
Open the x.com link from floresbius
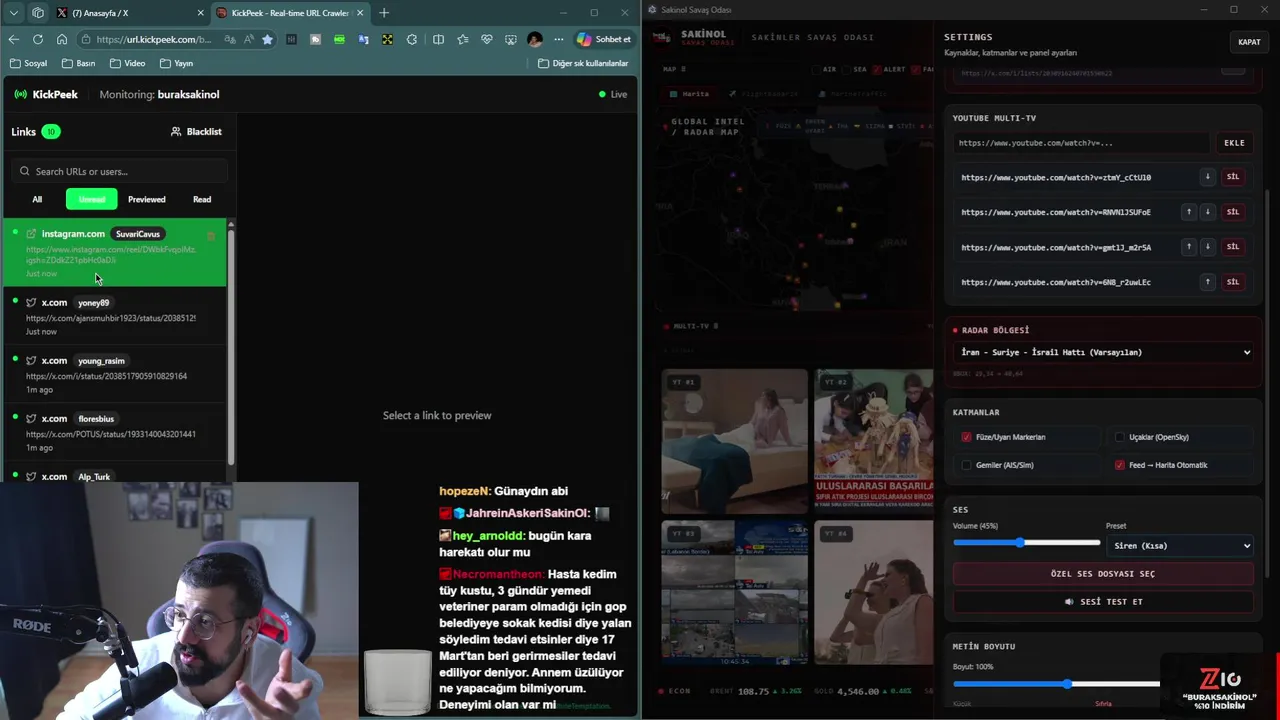pos(114,432)
